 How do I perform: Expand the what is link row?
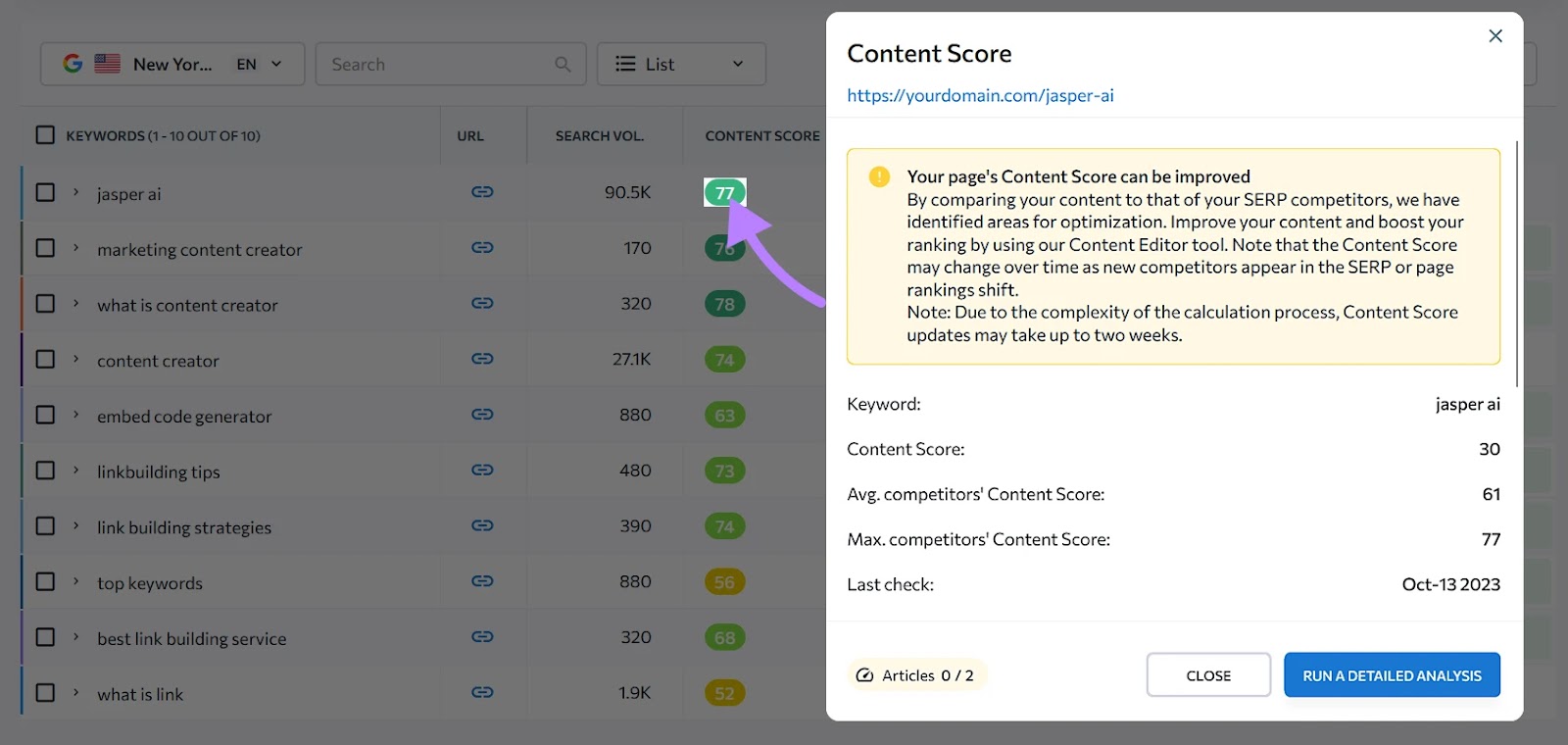click(75, 692)
